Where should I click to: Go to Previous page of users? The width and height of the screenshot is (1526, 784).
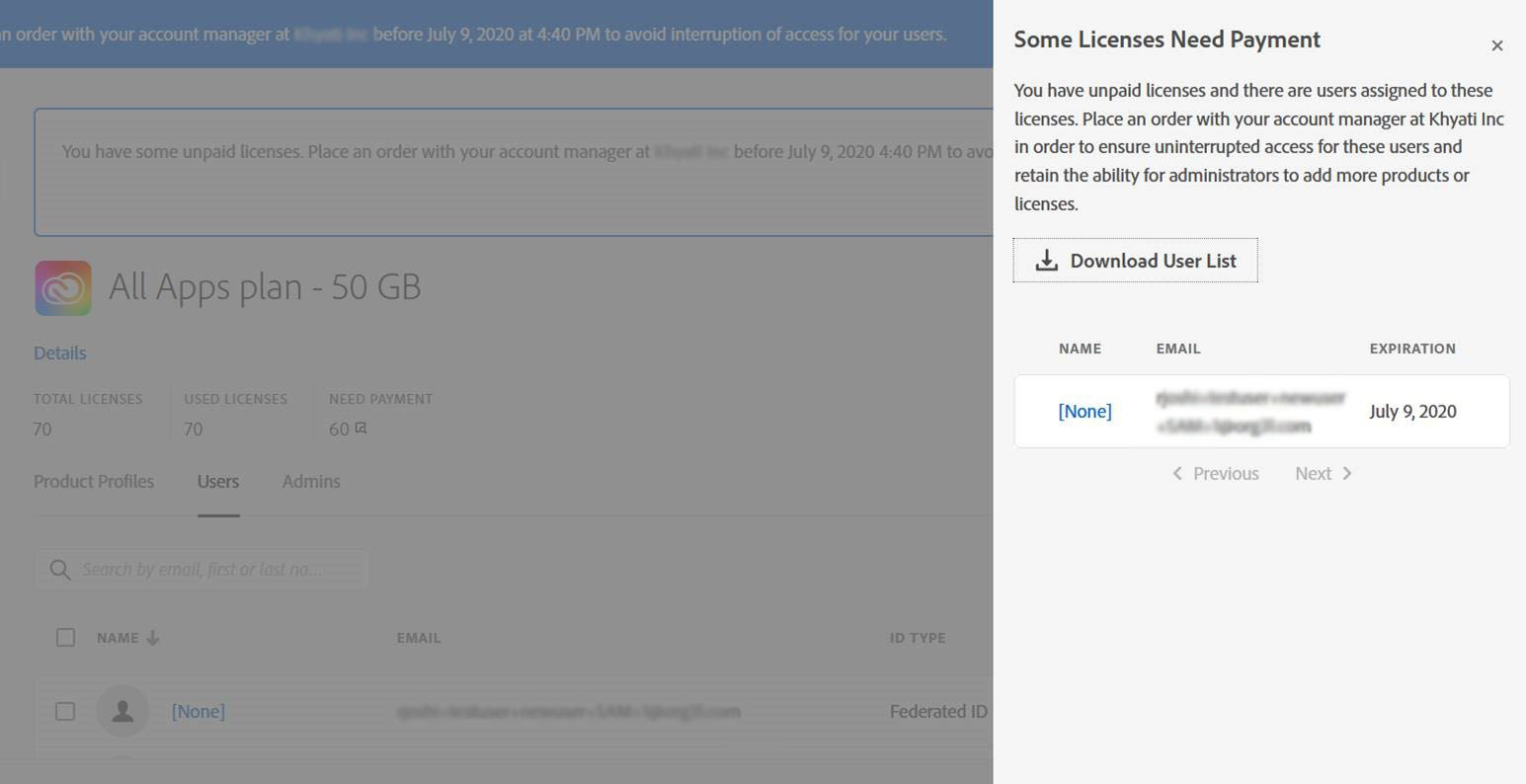tap(1215, 474)
